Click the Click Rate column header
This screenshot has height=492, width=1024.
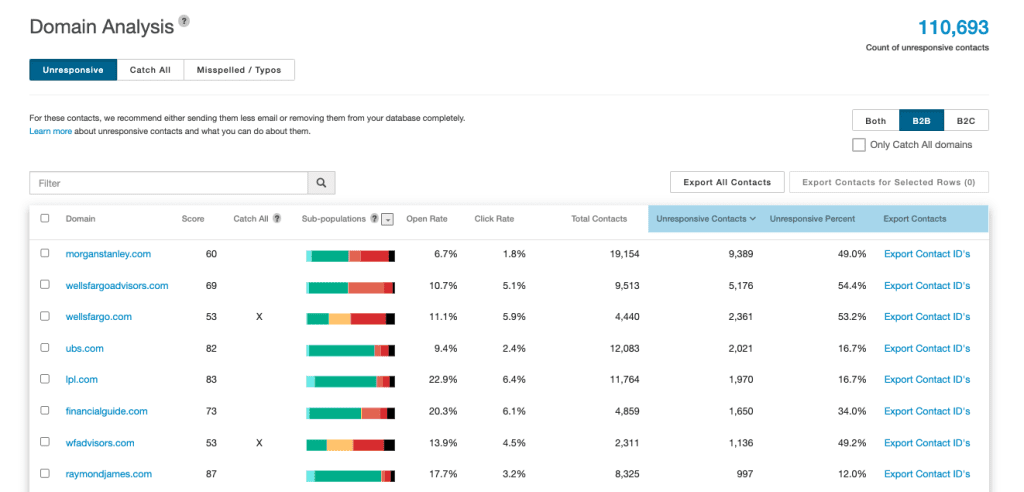tap(494, 219)
